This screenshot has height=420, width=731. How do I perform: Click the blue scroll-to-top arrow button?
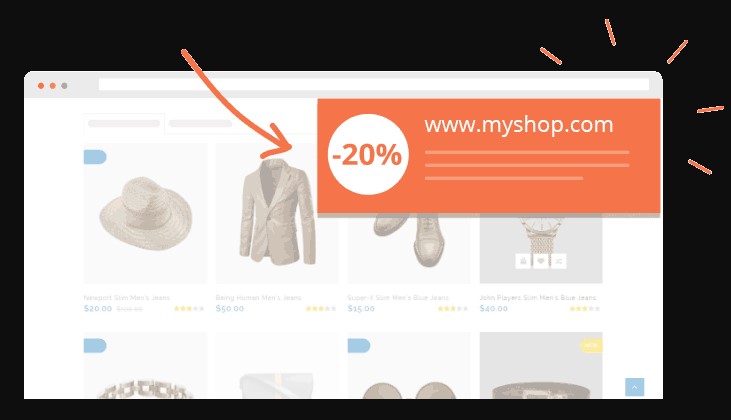[634, 387]
